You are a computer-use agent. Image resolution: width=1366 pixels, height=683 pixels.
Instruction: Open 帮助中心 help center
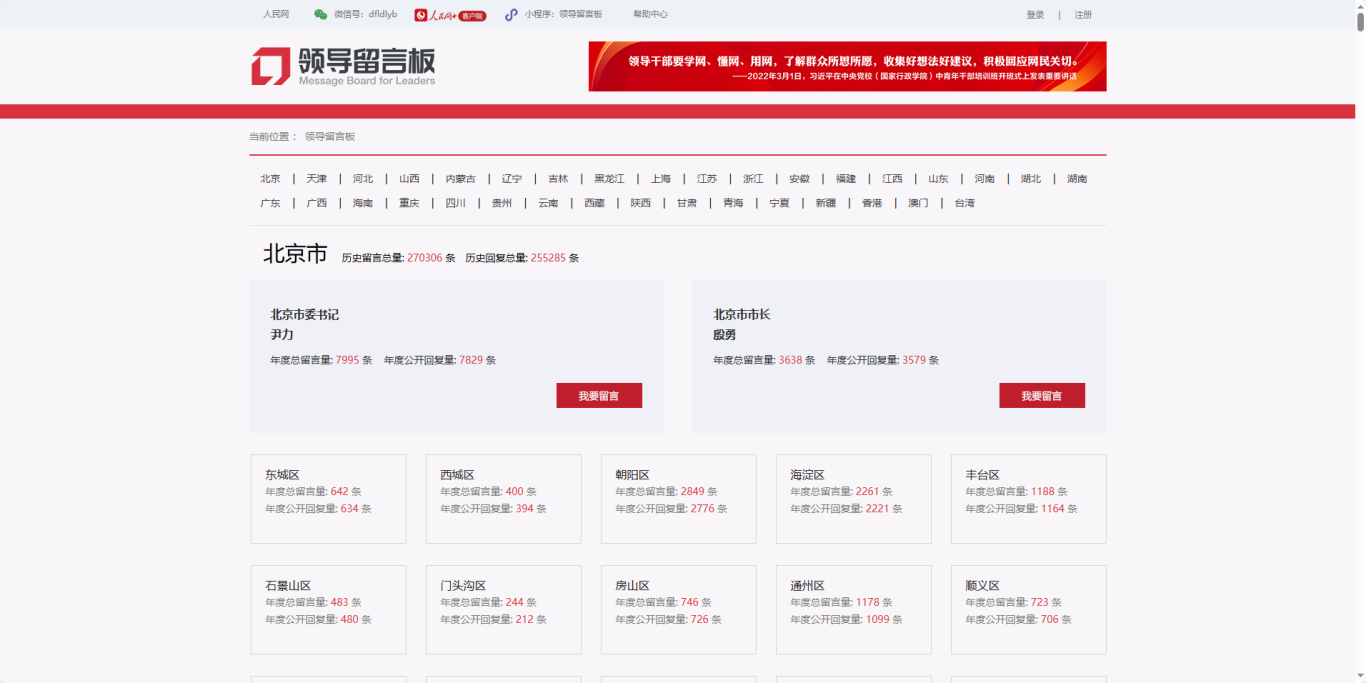(x=650, y=15)
